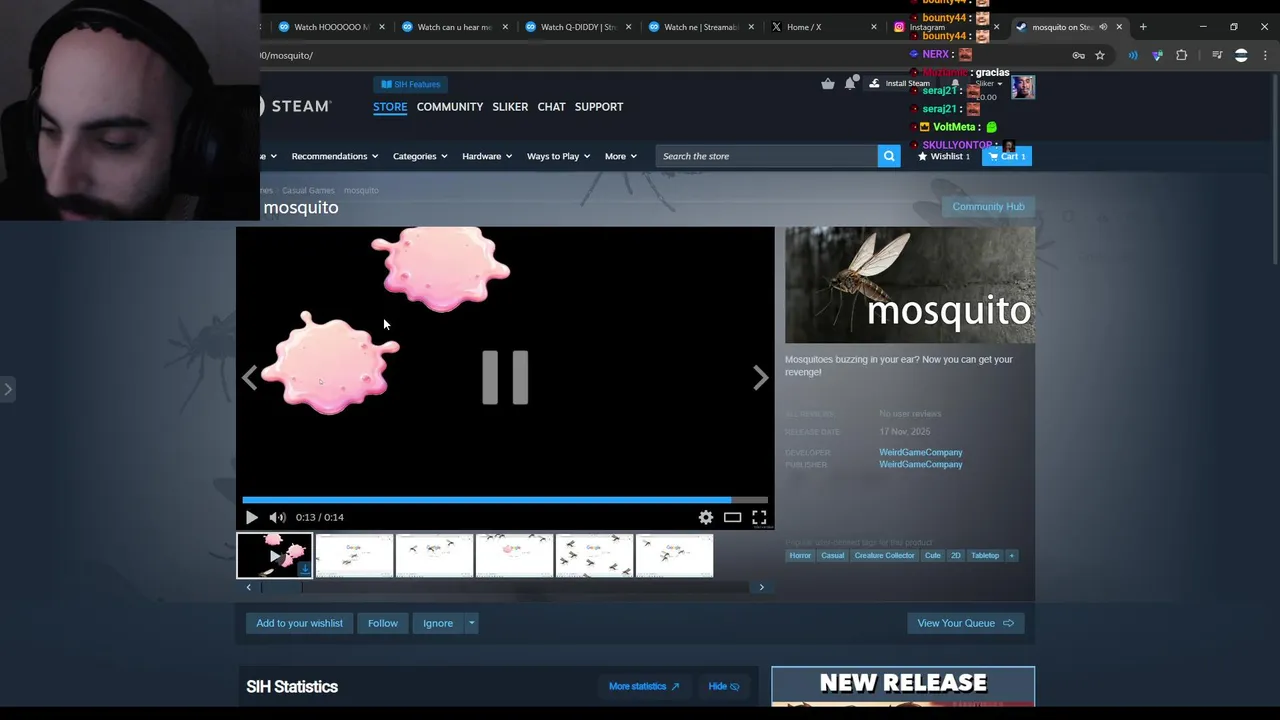Select the last screenshot thumbnail in strip
The width and height of the screenshot is (1280, 720).
(674, 556)
